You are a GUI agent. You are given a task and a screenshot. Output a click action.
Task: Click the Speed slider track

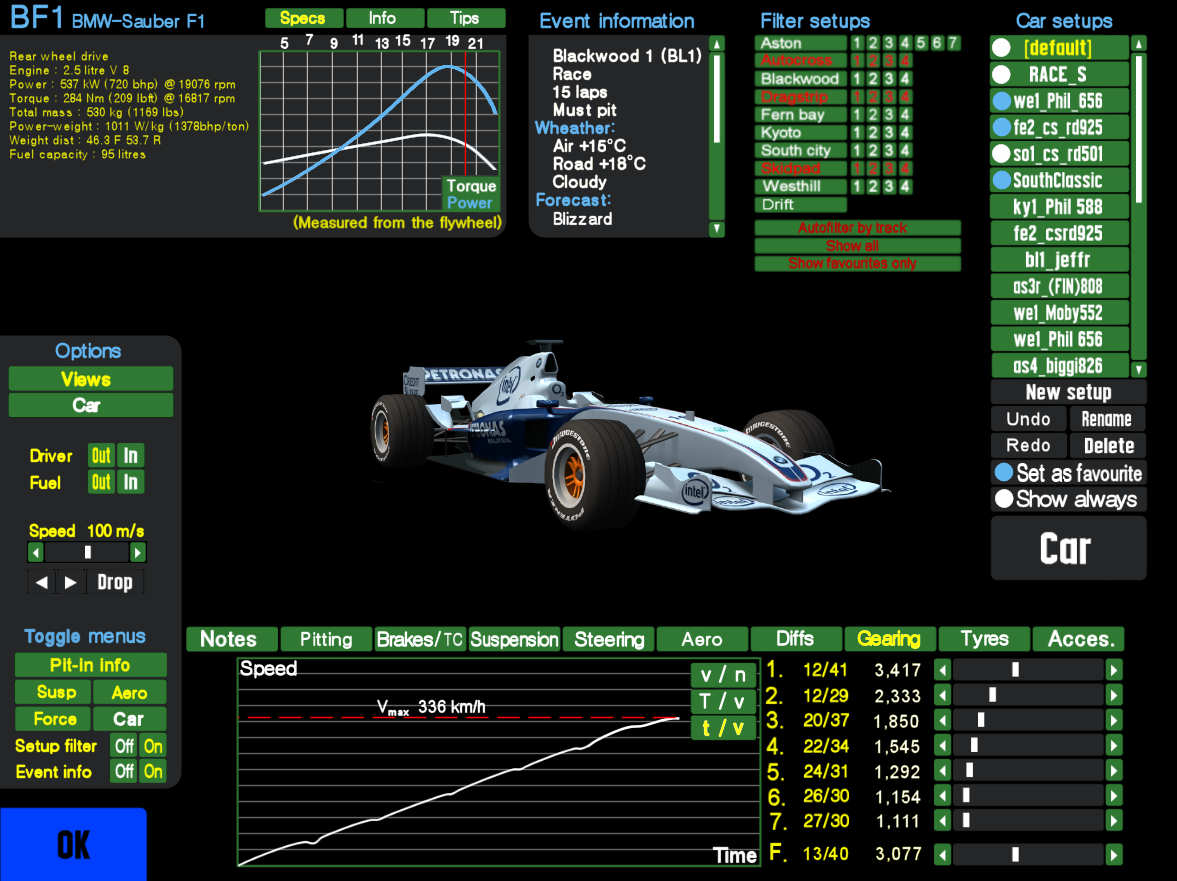[x=86, y=553]
